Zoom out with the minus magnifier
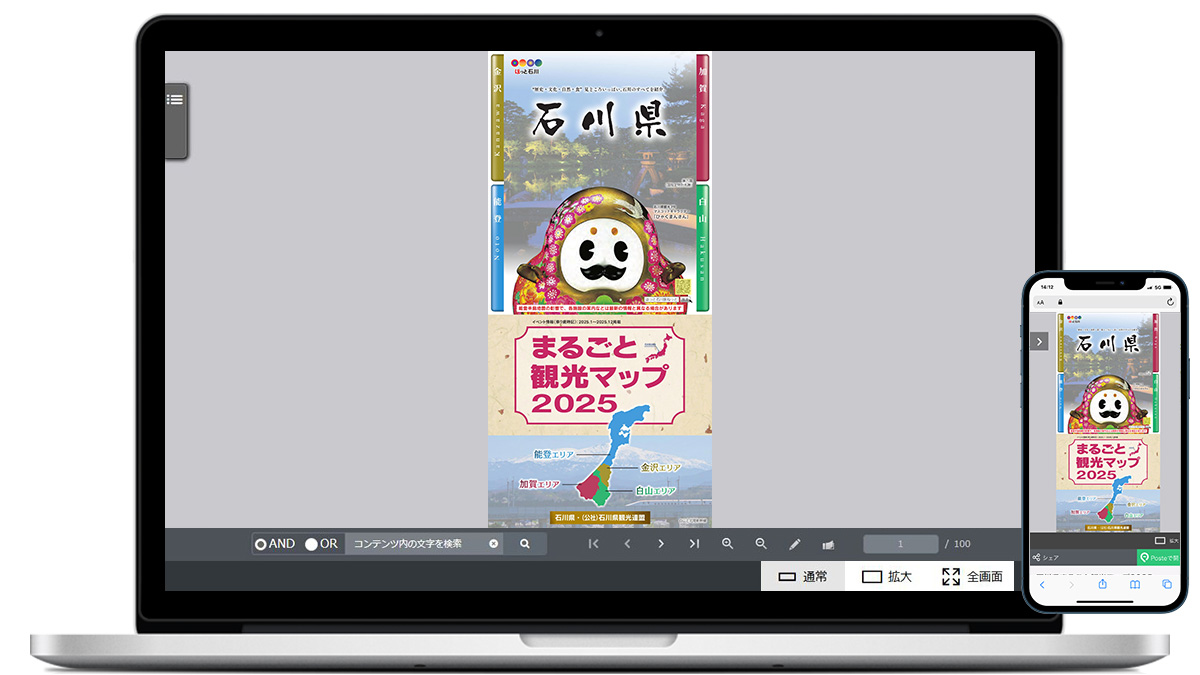Viewport: 1200px width, 675px height. (761, 544)
